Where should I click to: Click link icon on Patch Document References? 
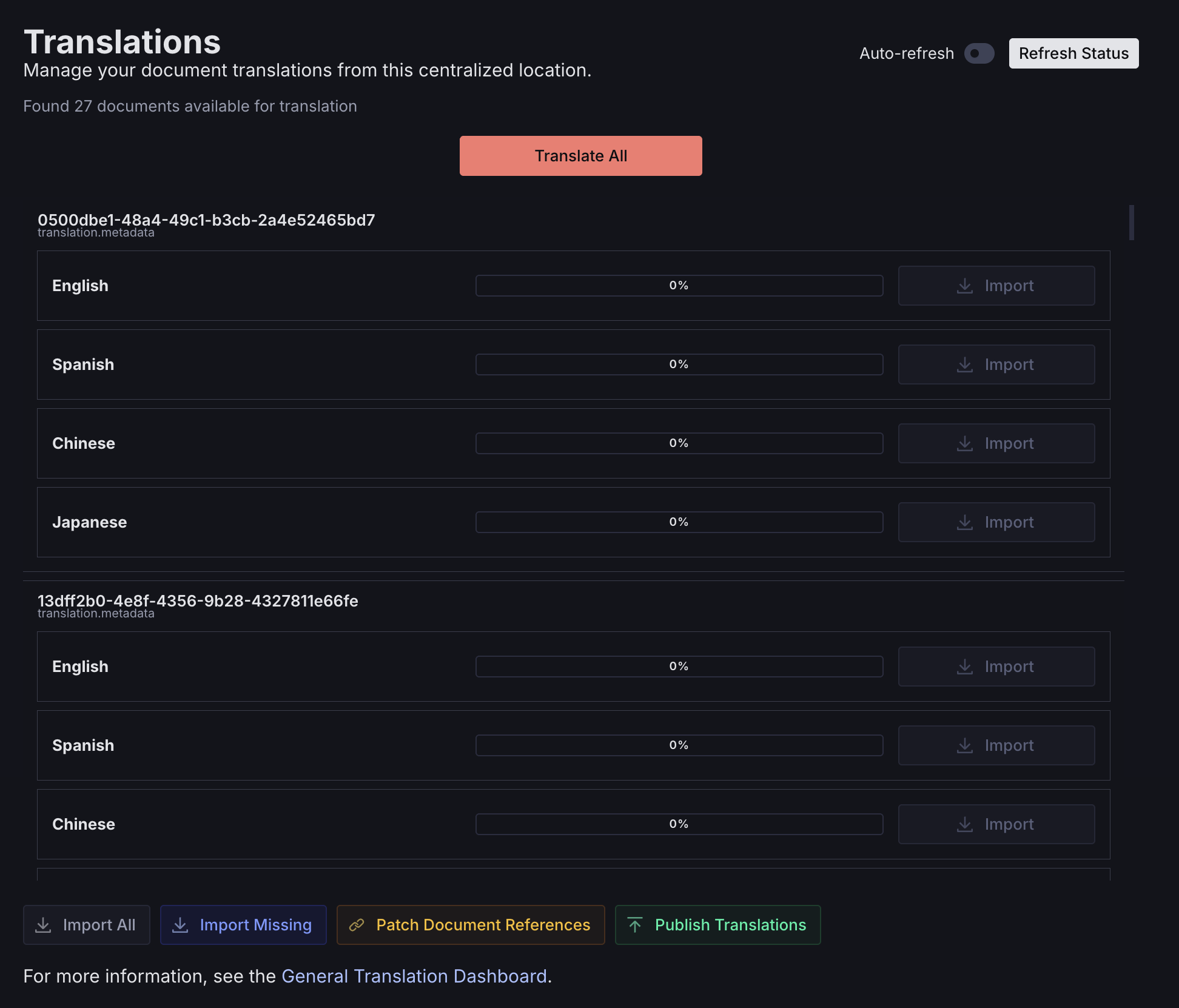[x=357, y=925]
